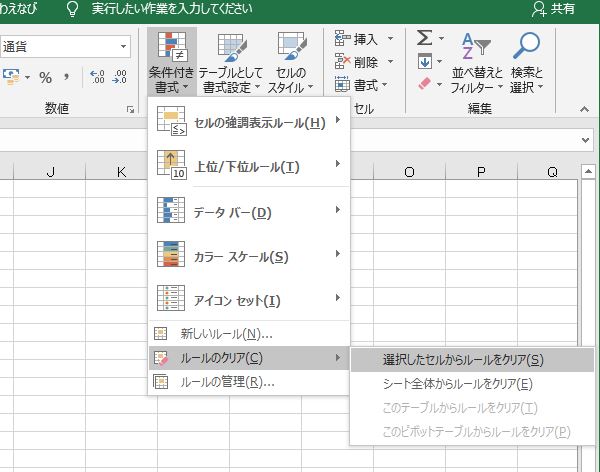Screen dimensions: 600x472
Task: Collapse the ribbon with the up chevron
Action: pos(584,109)
